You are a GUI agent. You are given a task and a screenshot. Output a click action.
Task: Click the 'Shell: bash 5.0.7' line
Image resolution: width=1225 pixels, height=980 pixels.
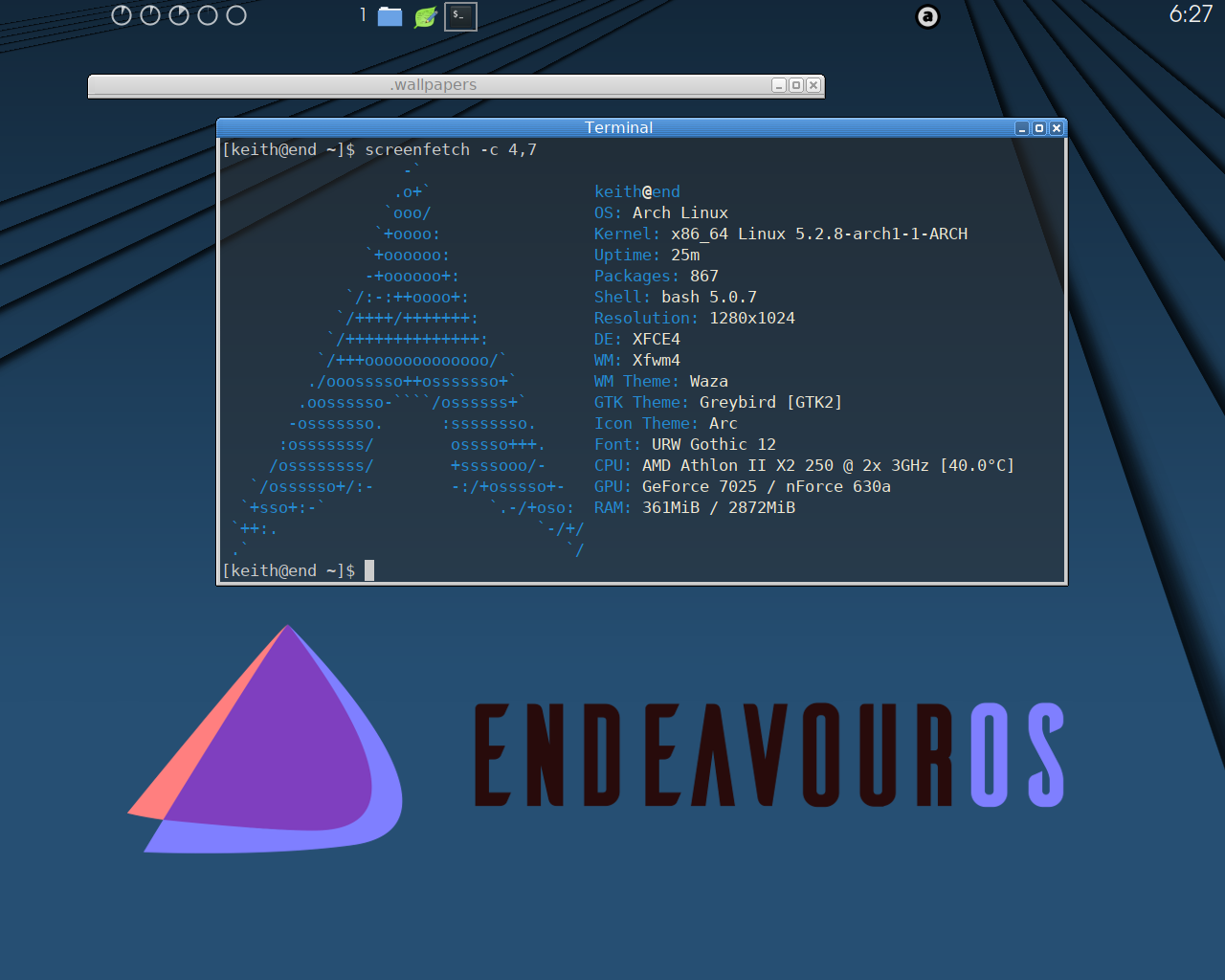point(676,297)
